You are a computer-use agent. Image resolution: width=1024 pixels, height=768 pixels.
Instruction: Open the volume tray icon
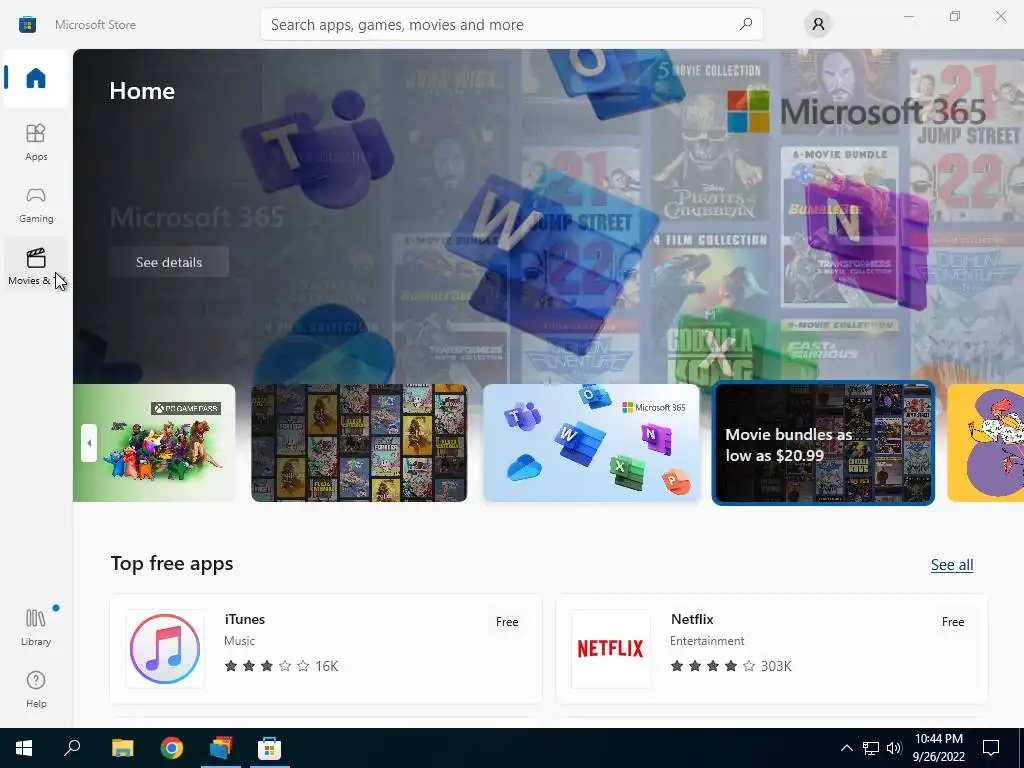pos(894,748)
